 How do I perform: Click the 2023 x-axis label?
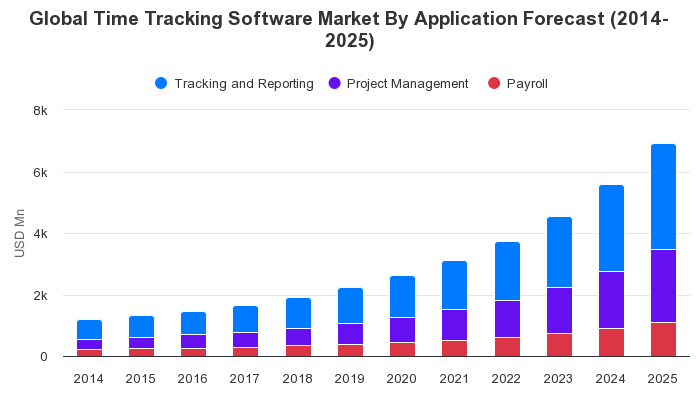558,379
